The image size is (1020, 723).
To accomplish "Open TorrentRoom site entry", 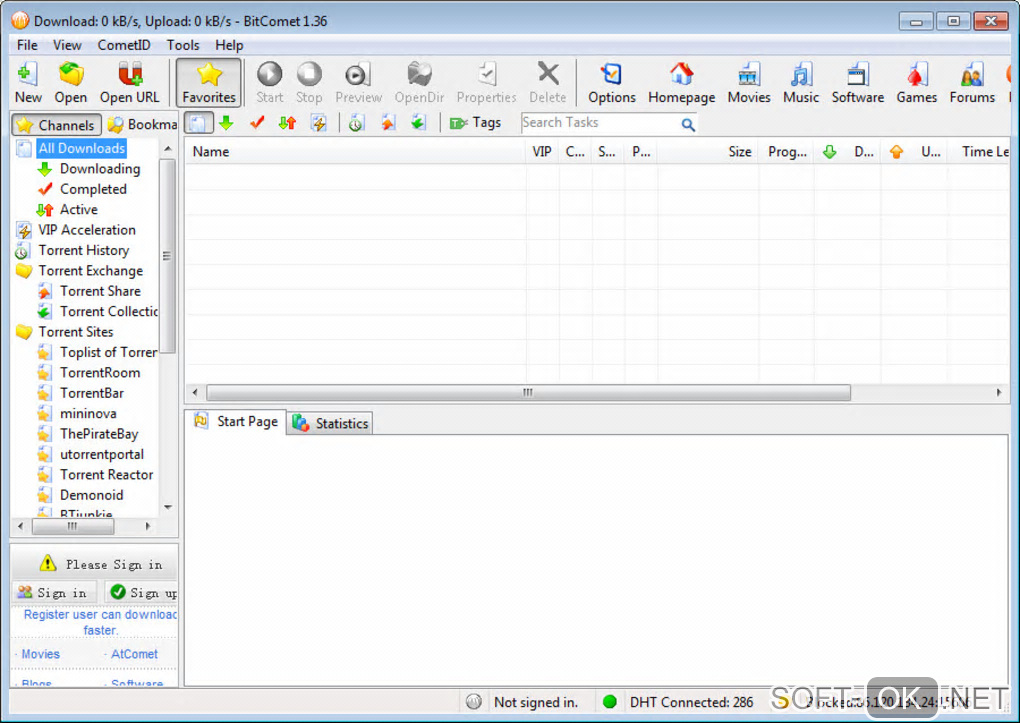I will pos(100,373).
